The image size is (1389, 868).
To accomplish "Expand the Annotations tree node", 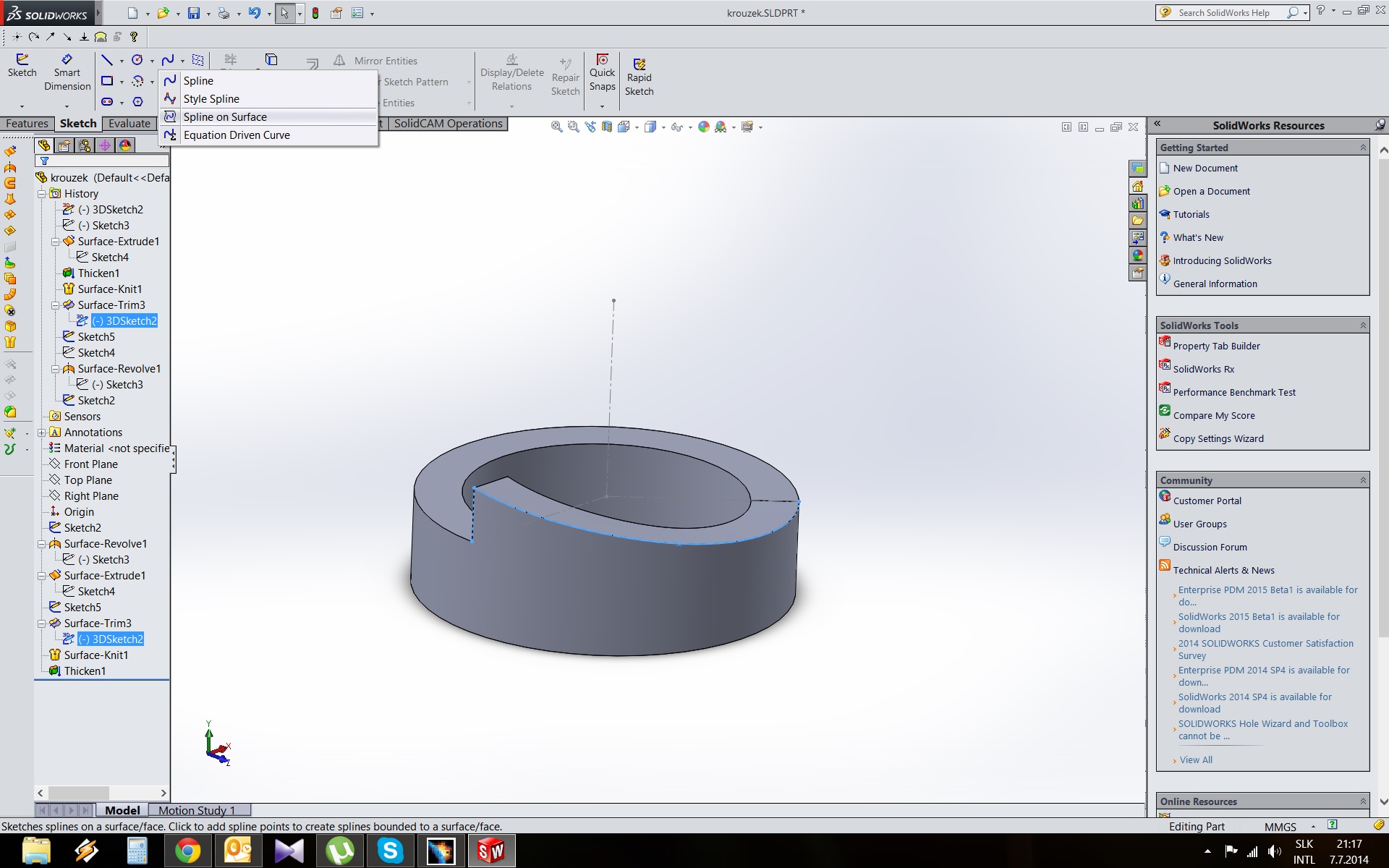I will click(42, 433).
